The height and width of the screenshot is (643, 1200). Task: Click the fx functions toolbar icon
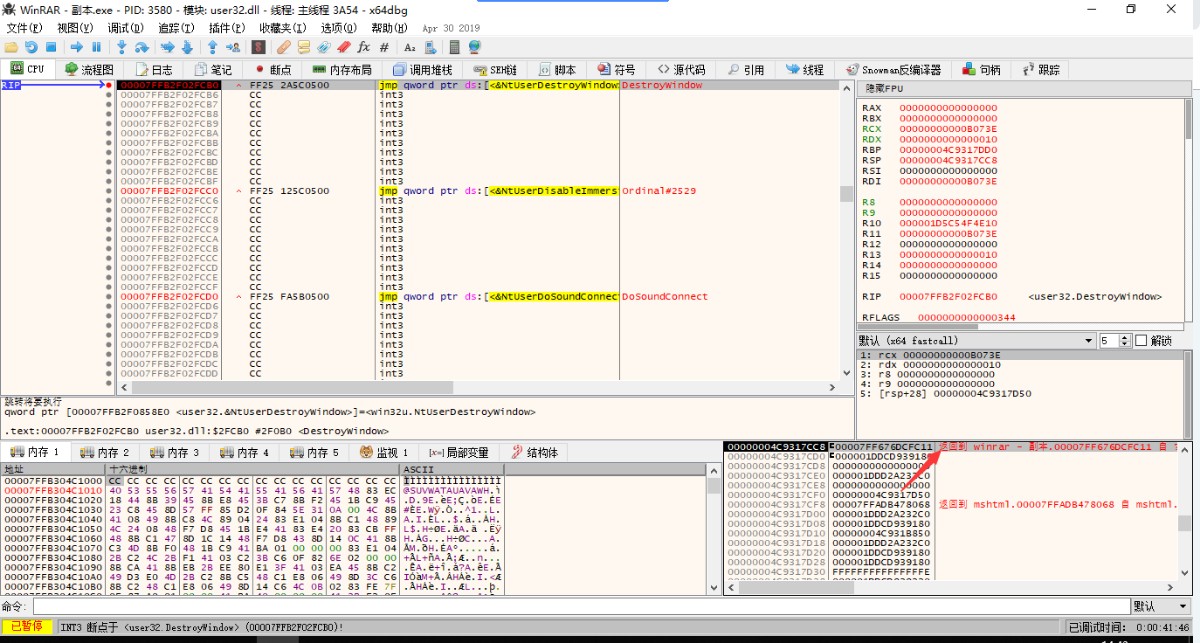[x=363, y=47]
